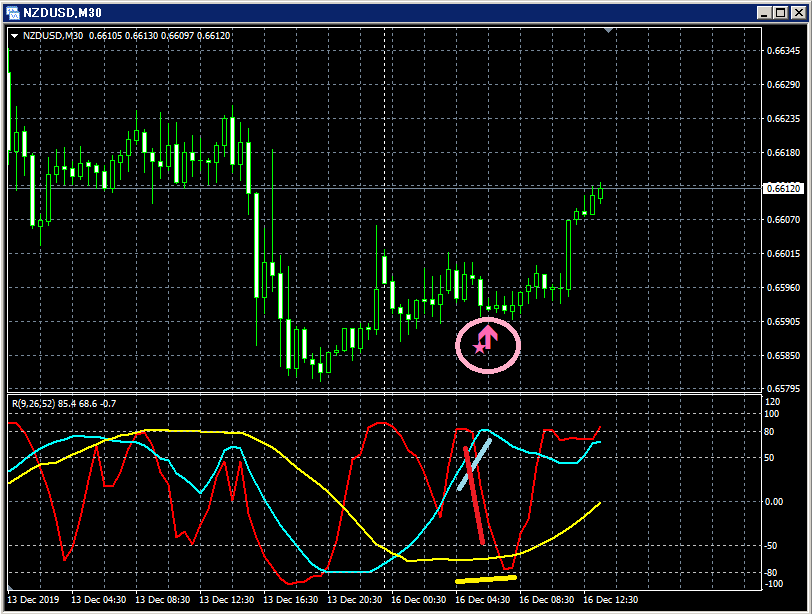Screen dimensions: 812x614
Task: Click the 16 Dec 12:30 time label
Action: coord(611,600)
